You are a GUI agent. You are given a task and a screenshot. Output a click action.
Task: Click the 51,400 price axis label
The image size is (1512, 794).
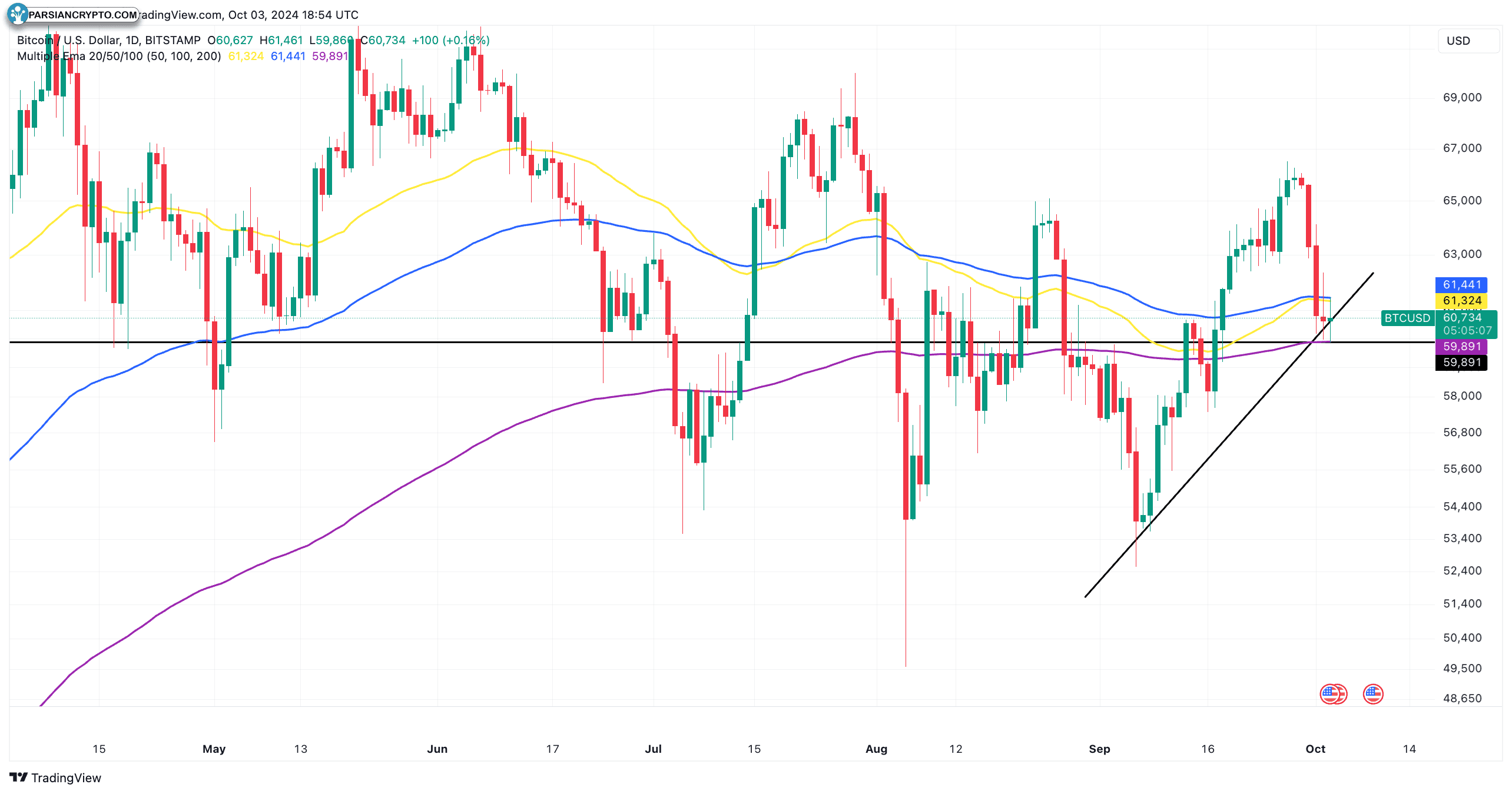click(1462, 603)
